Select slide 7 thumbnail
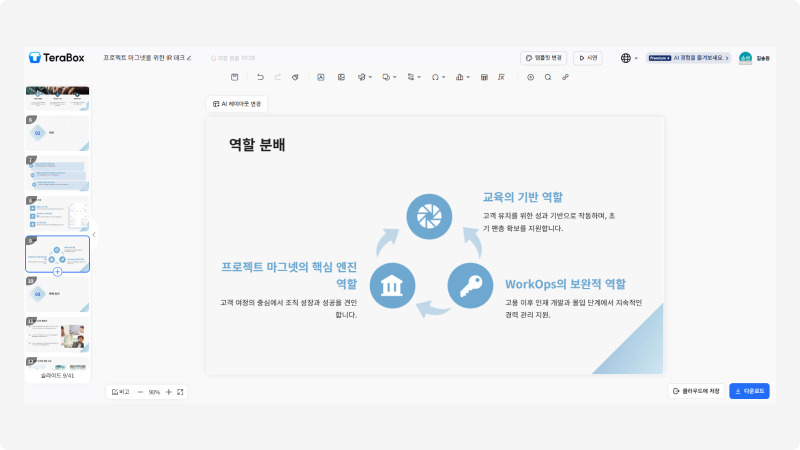This screenshot has height=450, width=800. tap(57, 173)
